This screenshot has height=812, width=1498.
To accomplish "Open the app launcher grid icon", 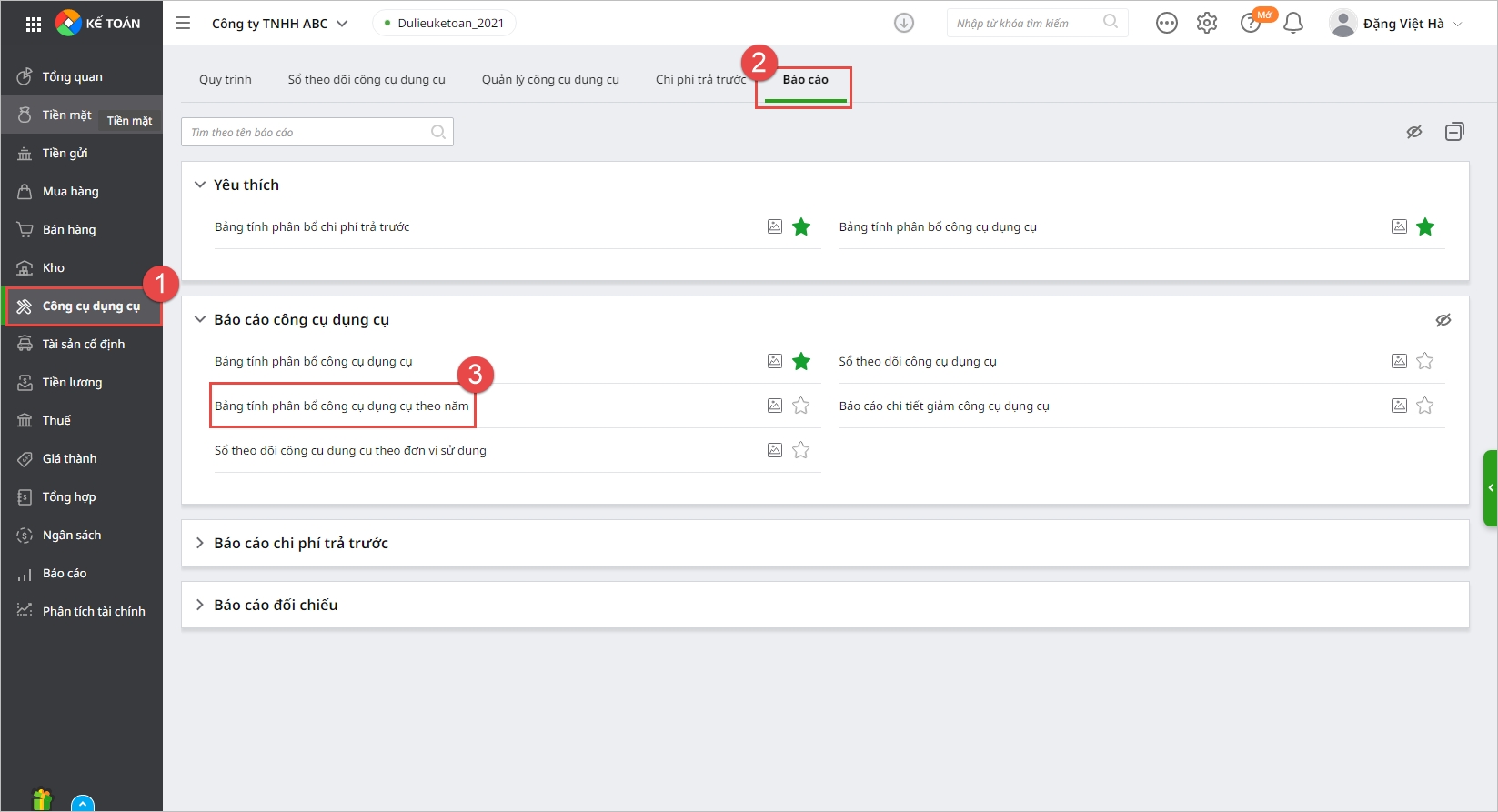I will 34,25.
